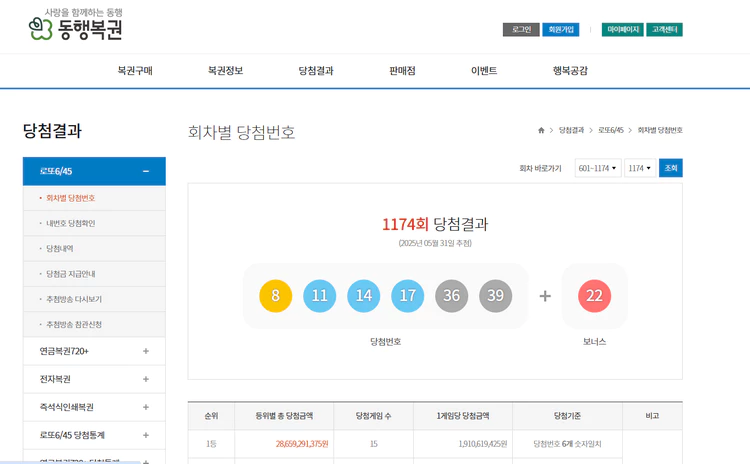Open the 1174 round number dropdown
This screenshot has height=464, width=750.
[640, 168]
